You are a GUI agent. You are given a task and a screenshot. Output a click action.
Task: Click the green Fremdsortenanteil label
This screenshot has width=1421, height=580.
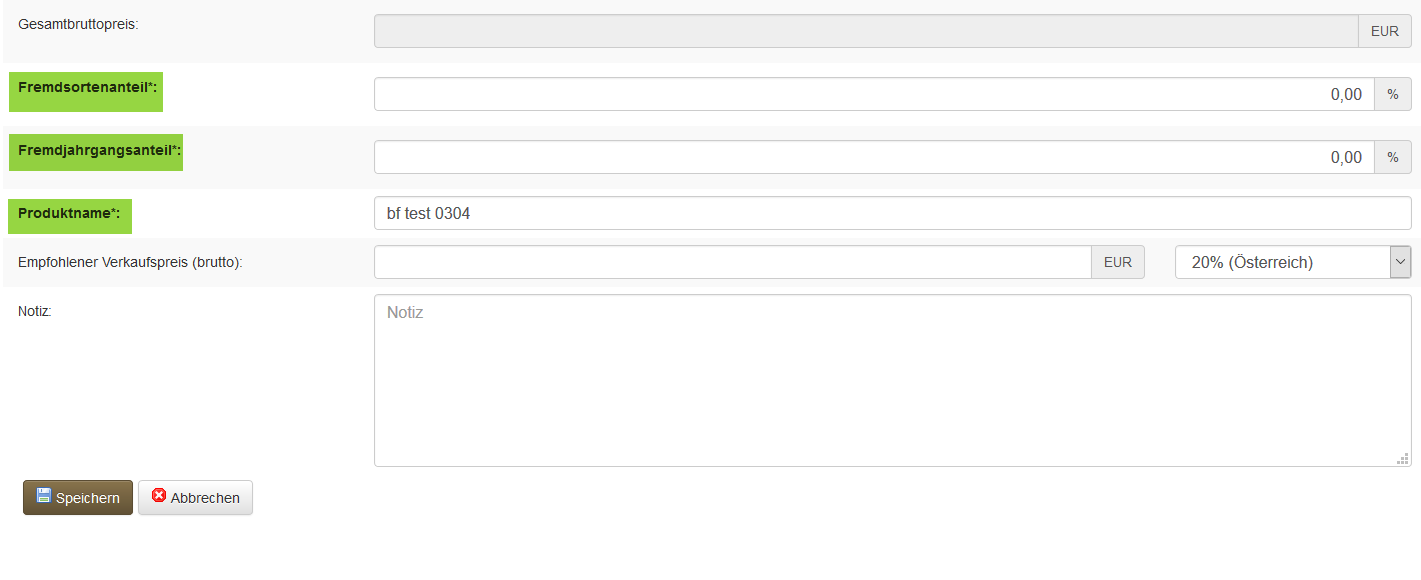87,88
